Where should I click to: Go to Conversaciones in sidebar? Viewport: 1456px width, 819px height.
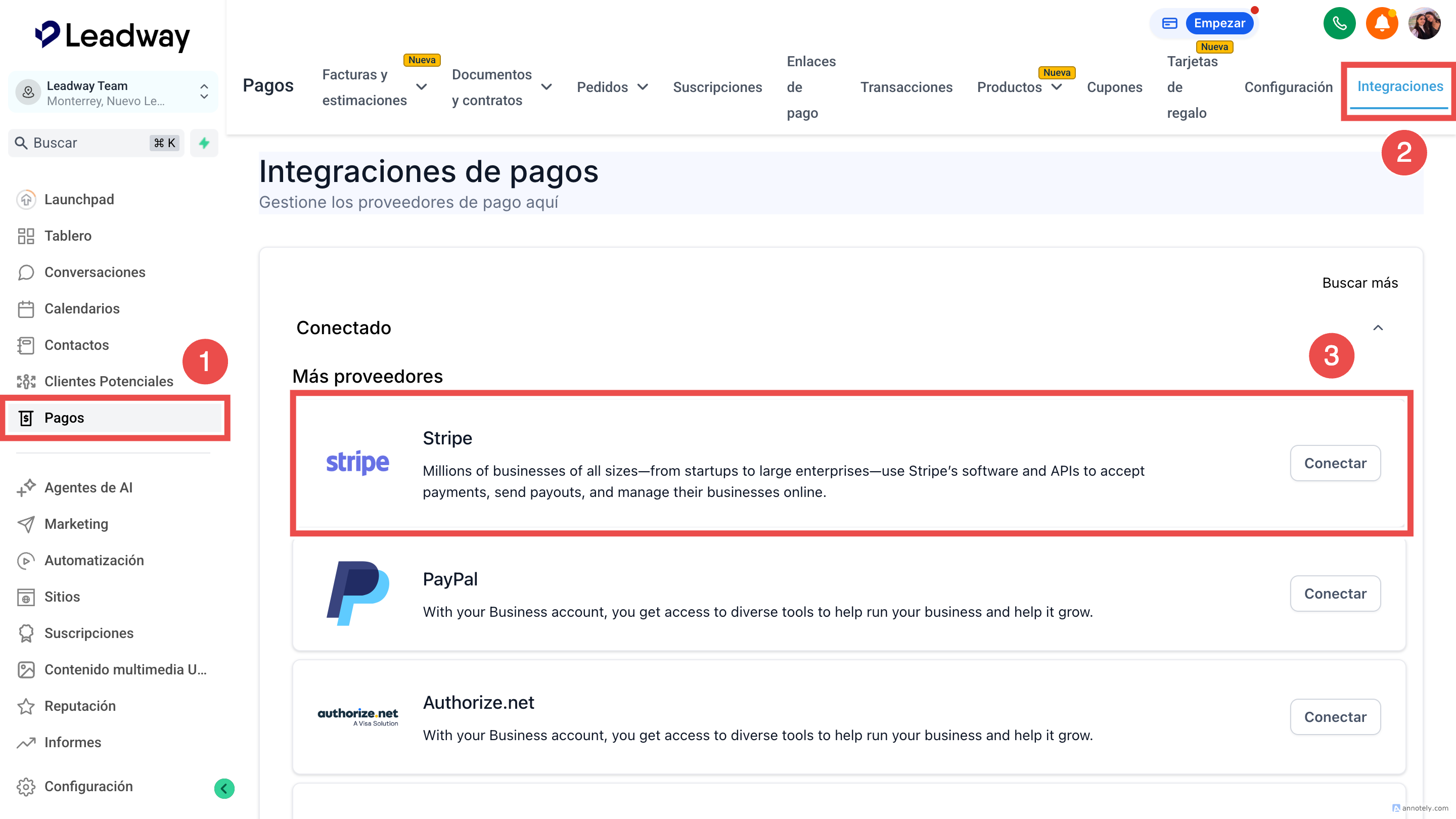pyautogui.click(x=95, y=272)
